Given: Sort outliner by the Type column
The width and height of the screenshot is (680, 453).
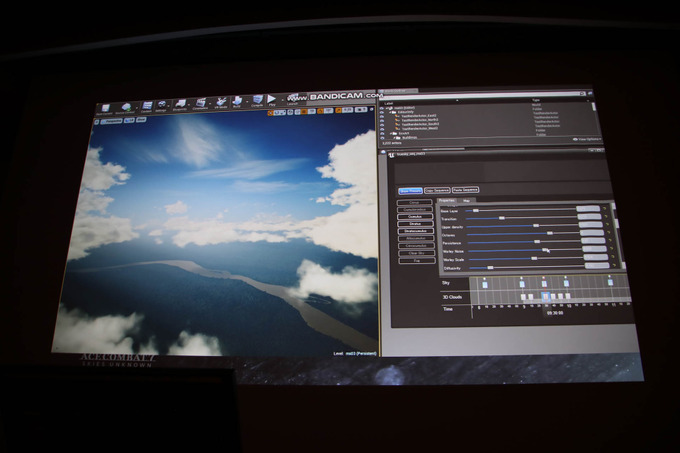Looking at the screenshot, I should (x=536, y=100).
